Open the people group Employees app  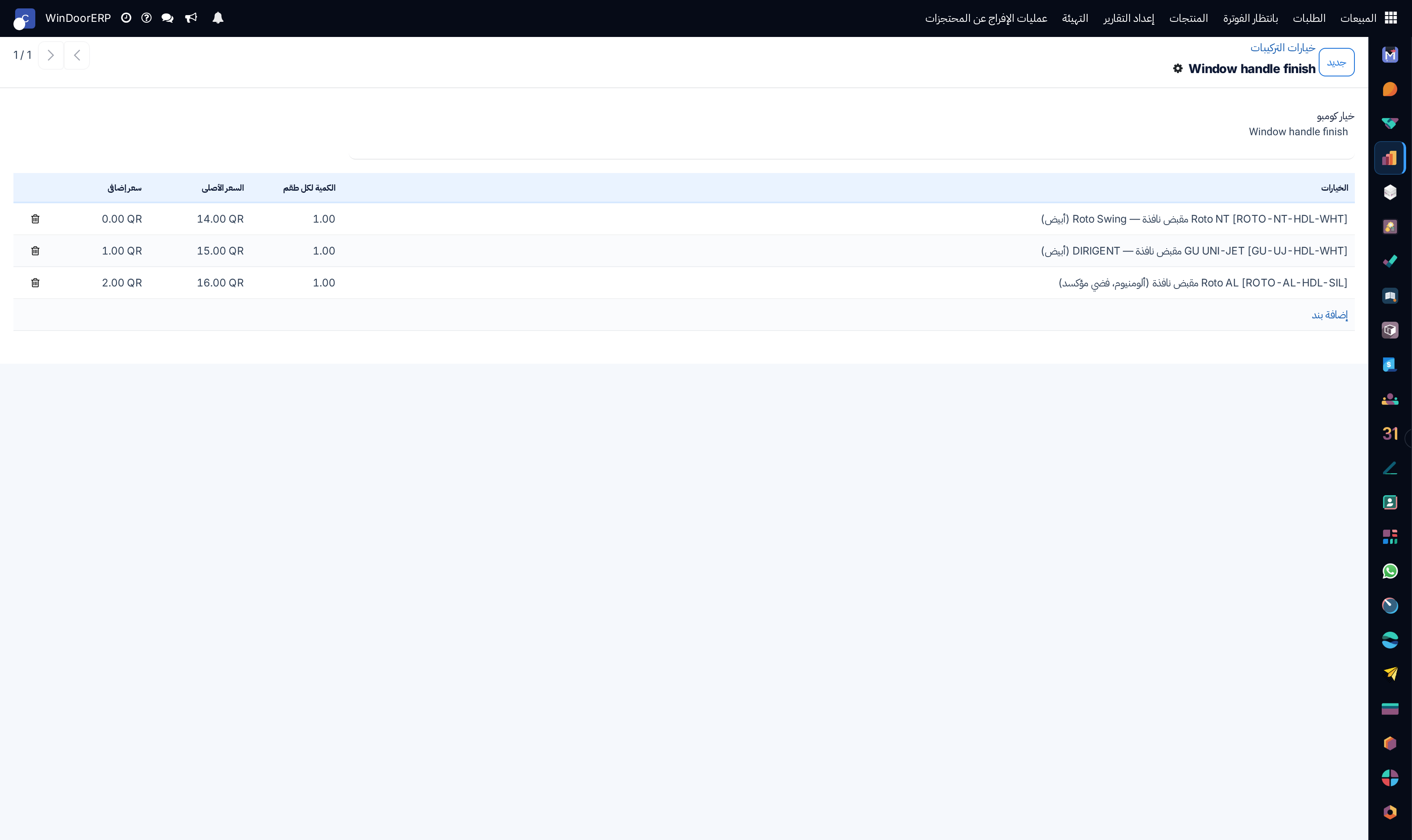pyautogui.click(x=1390, y=399)
